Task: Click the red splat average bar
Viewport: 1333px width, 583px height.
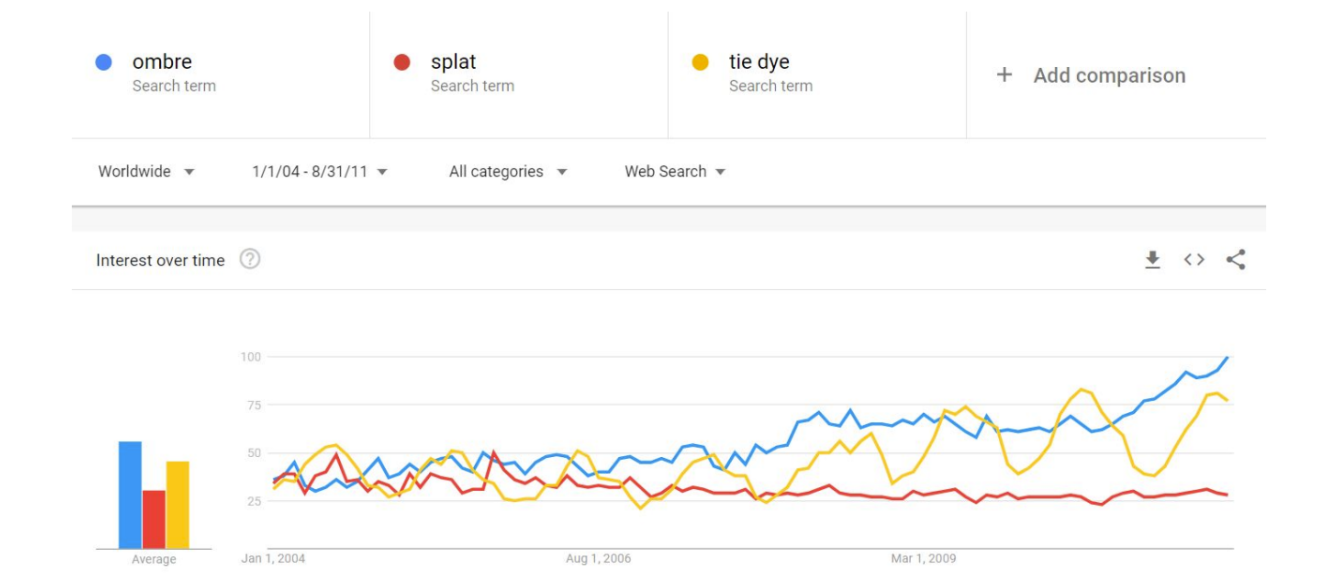Action: (154, 519)
